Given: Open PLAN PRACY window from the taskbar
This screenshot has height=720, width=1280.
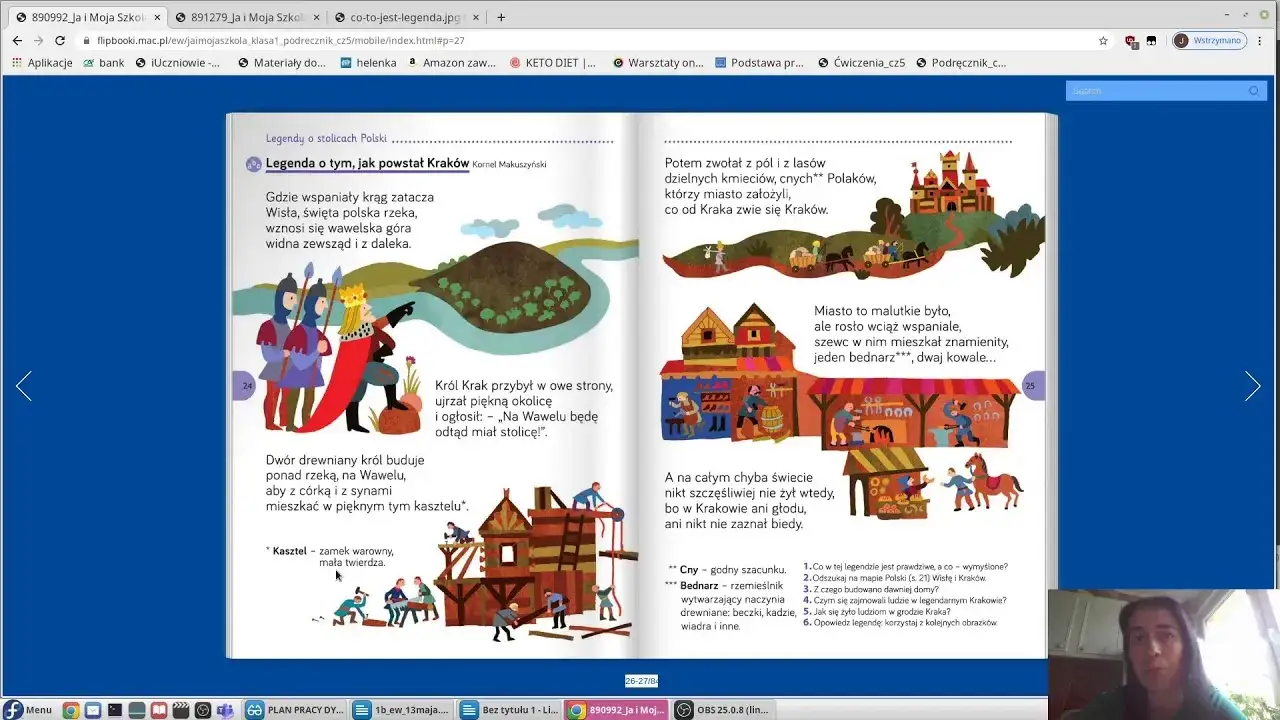Looking at the screenshot, I should tap(297, 710).
